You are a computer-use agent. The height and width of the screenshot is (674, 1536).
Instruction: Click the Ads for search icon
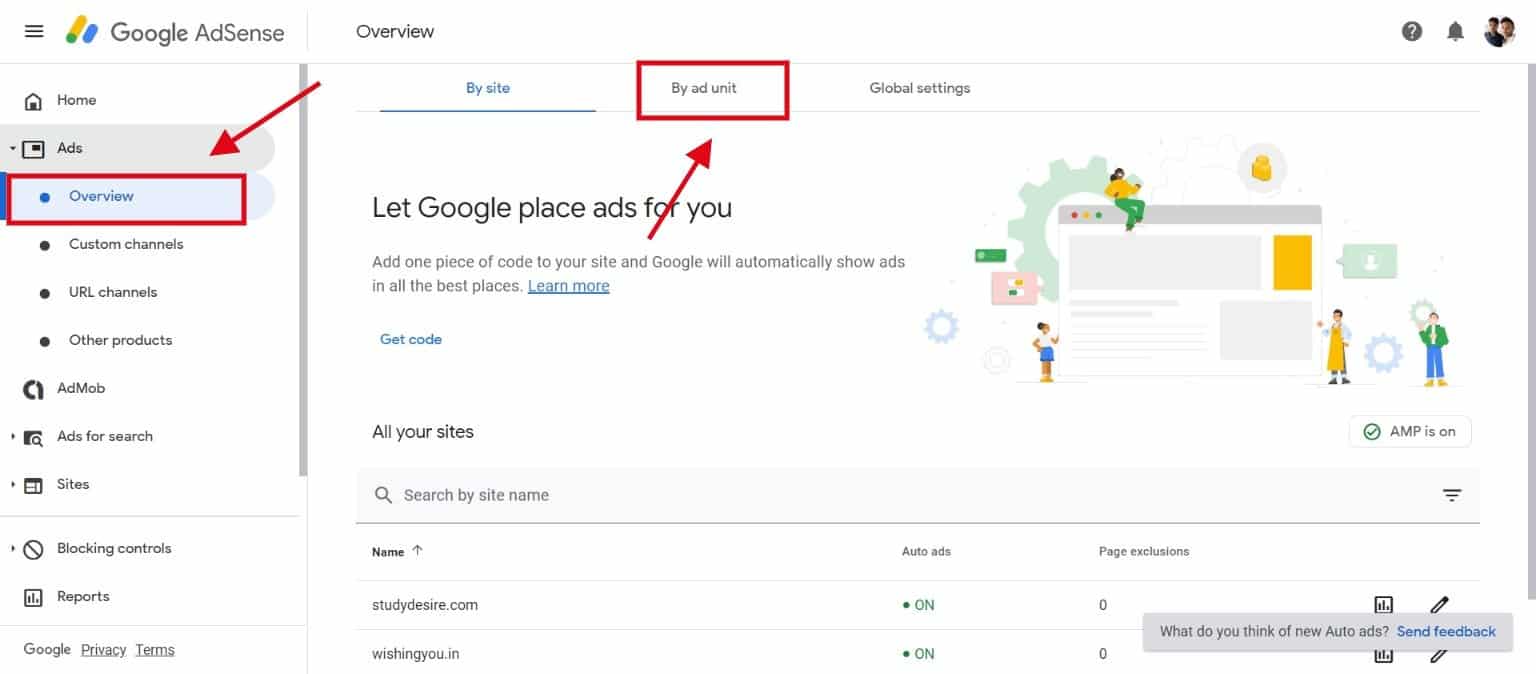tap(33, 437)
